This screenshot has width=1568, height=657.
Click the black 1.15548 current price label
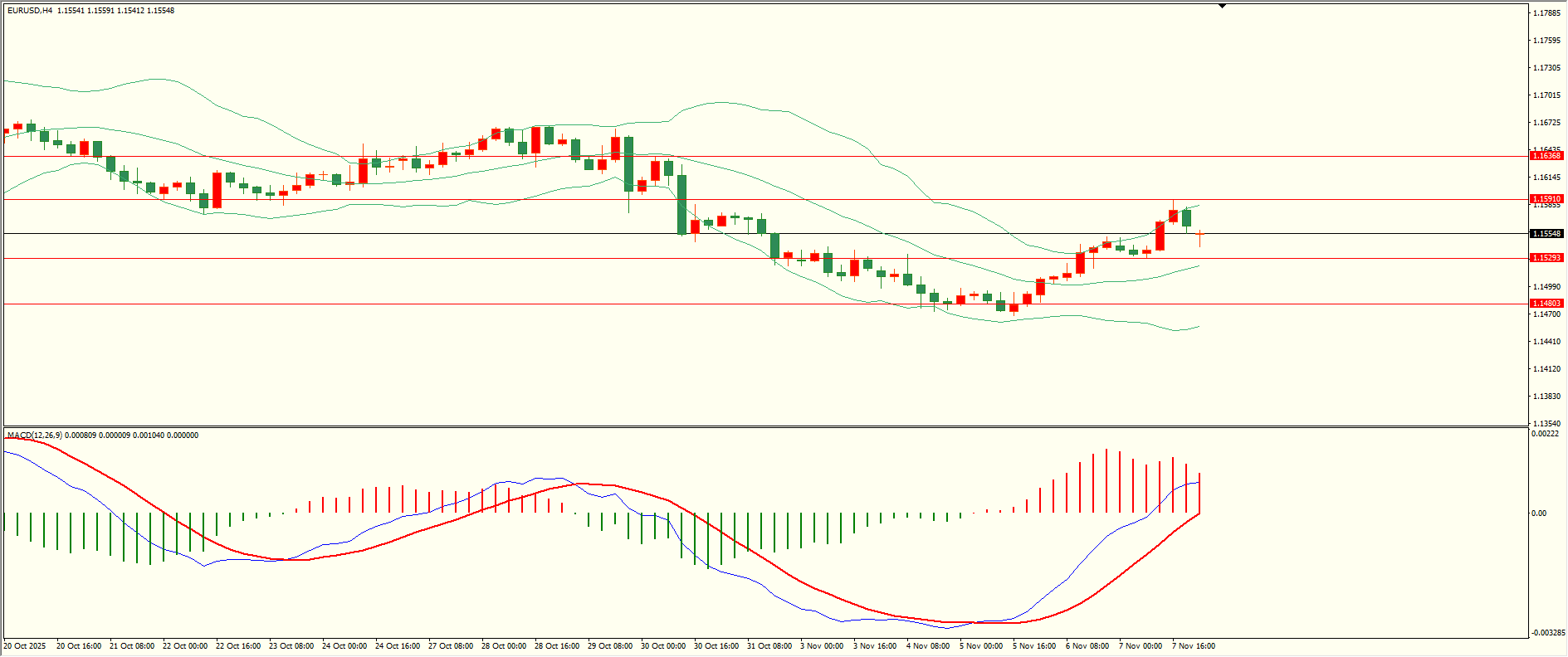[1546, 234]
